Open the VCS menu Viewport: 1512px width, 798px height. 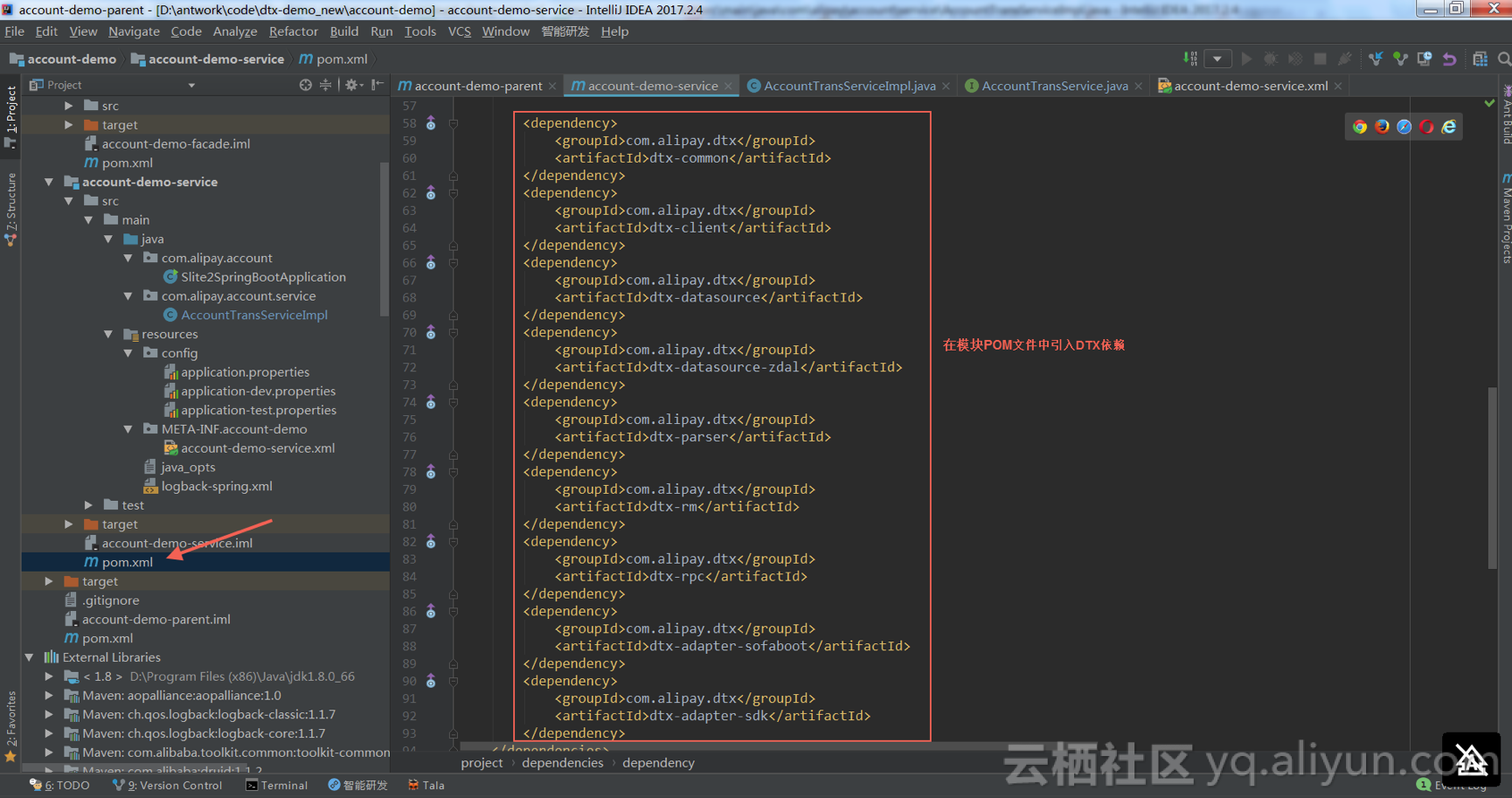tap(460, 31)
